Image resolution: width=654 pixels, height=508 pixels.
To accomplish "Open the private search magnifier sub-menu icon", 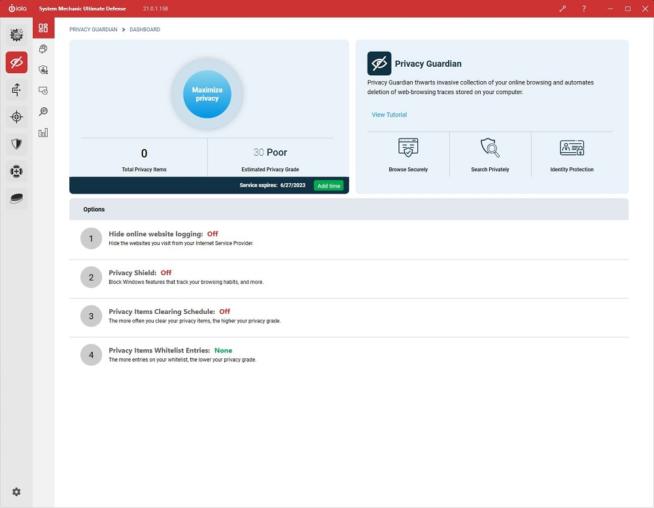I will pyautogui.click(x=43, y=70).
